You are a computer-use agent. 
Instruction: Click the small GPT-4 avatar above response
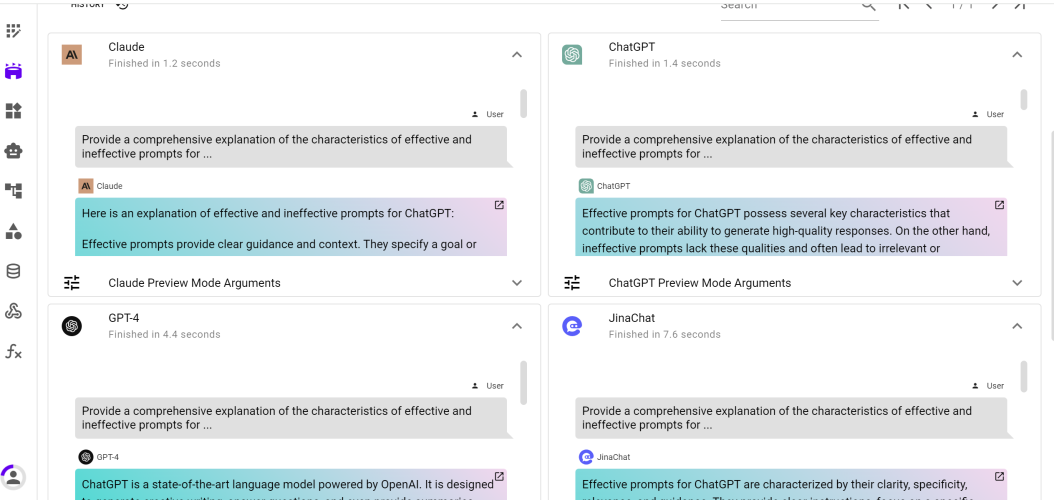click(x=85, y=457)
